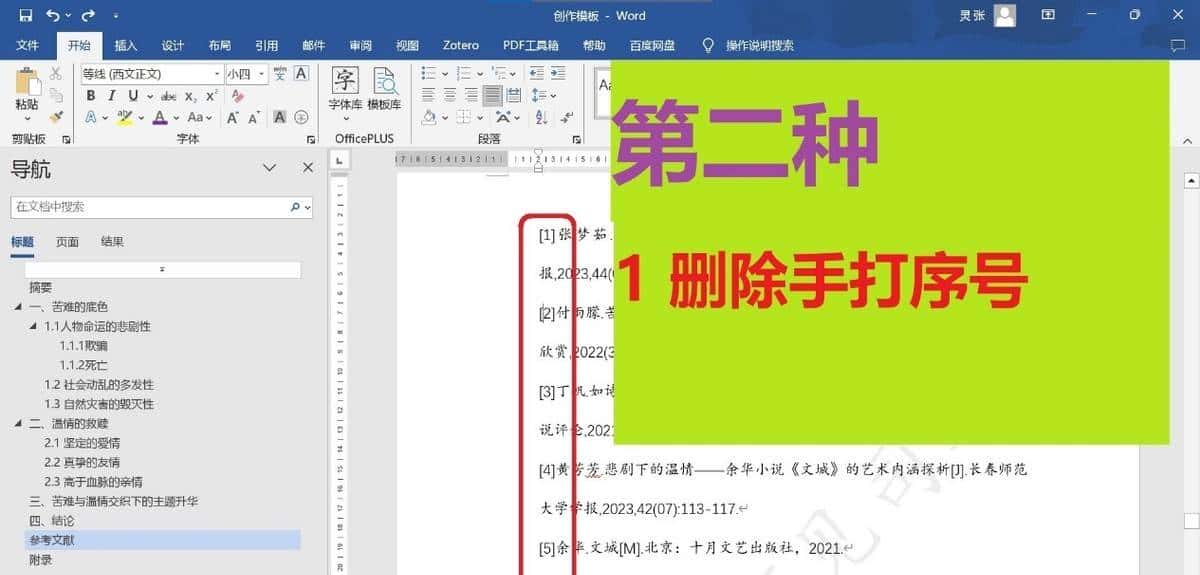1200x575 pixels.
Task: Open the font color dropdown arrow
Action: [176, 118]
